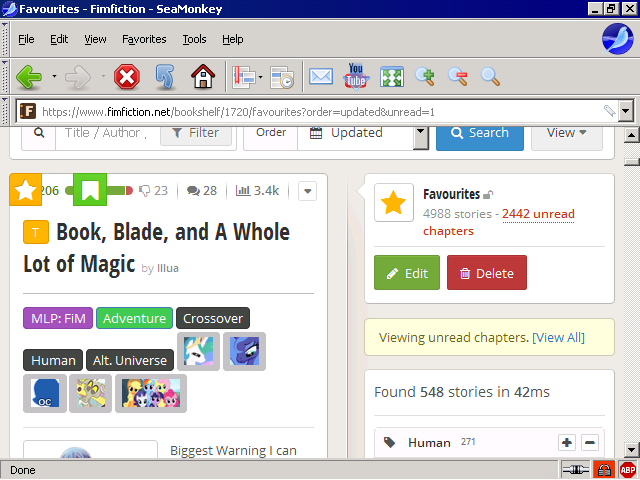Zoom out with magnifier minus icon

point(458,77)
